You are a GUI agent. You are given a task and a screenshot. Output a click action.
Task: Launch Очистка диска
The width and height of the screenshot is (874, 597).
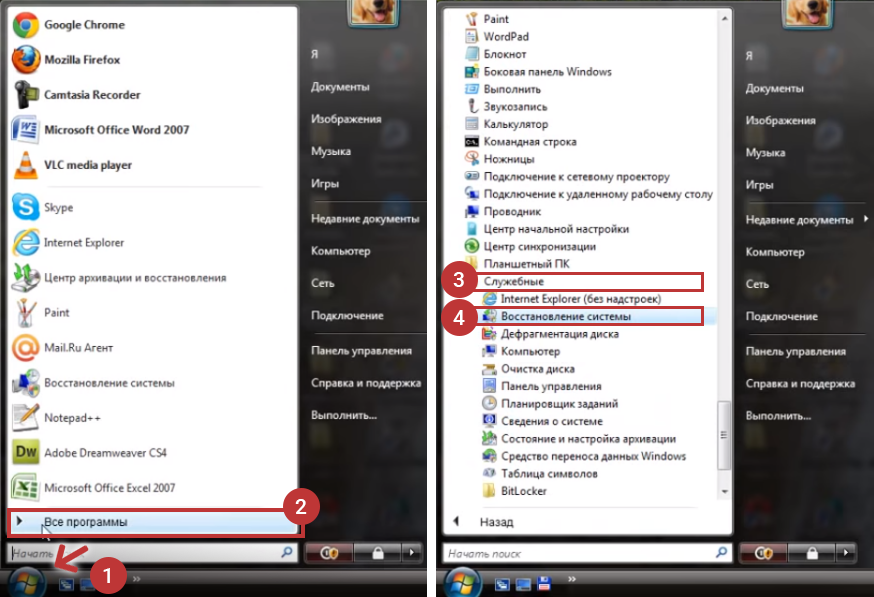click(x=528, y=369)
